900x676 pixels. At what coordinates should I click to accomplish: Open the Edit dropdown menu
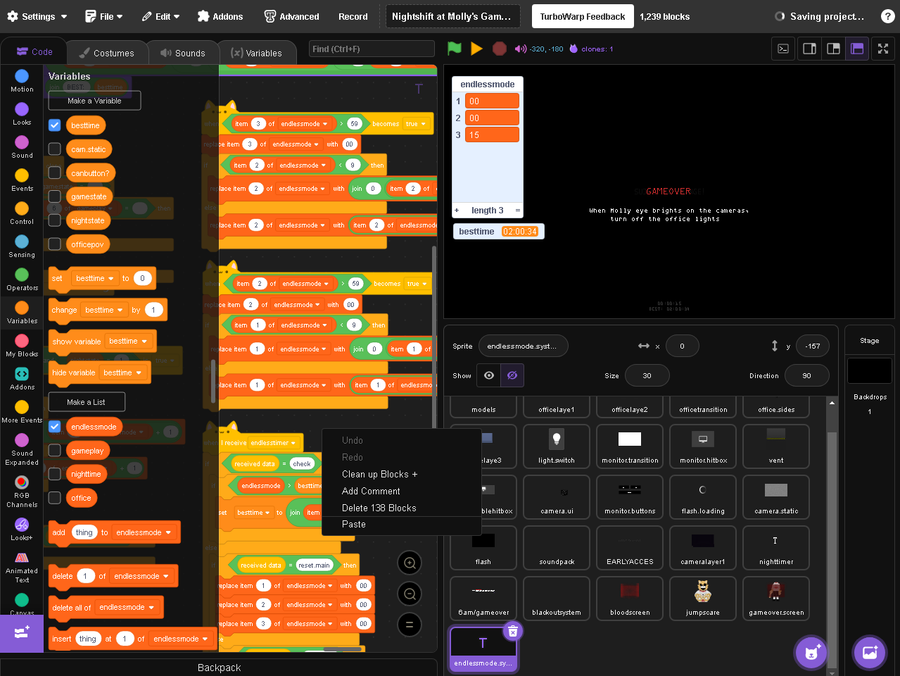(160, 17)
